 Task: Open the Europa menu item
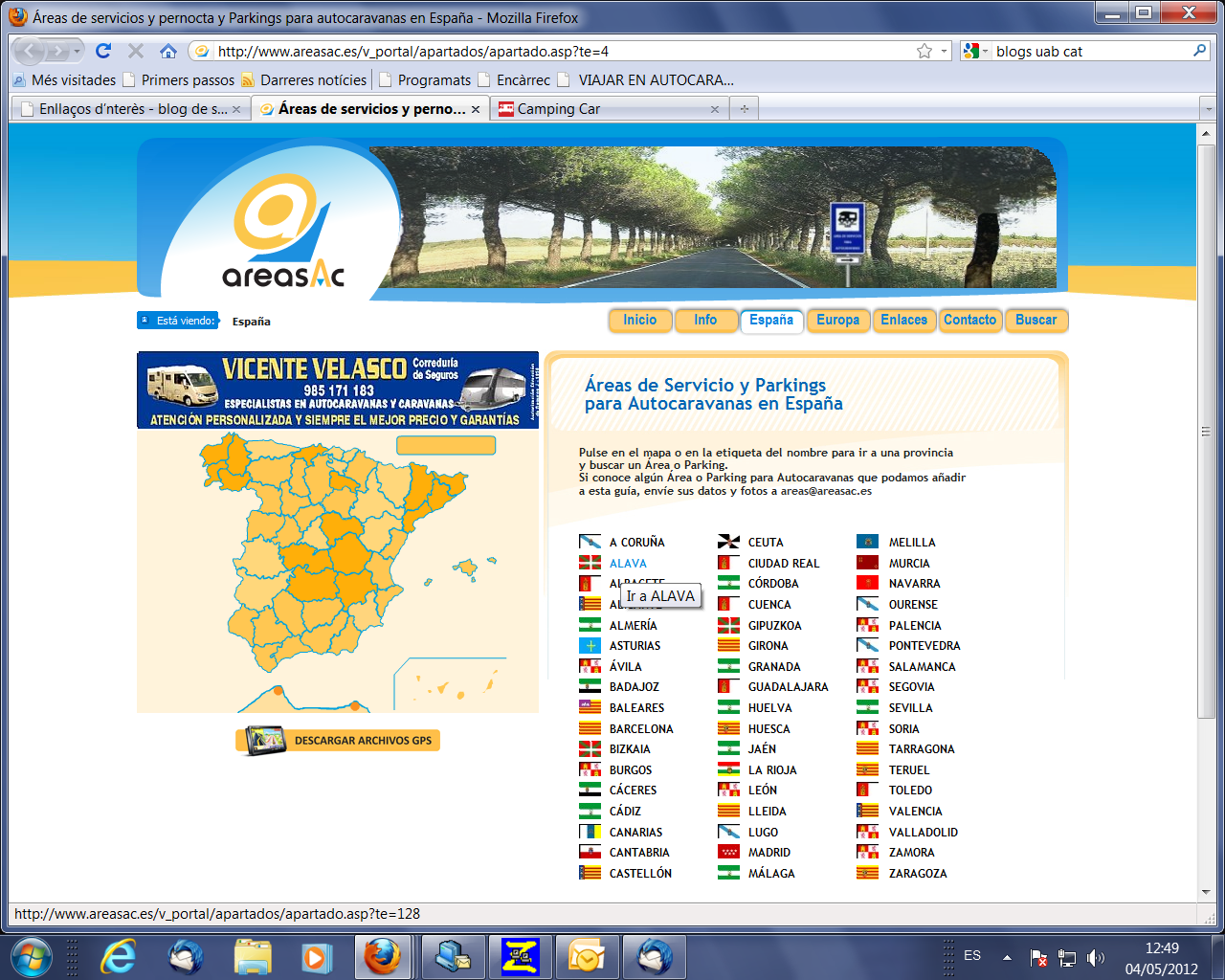(837, 321)
